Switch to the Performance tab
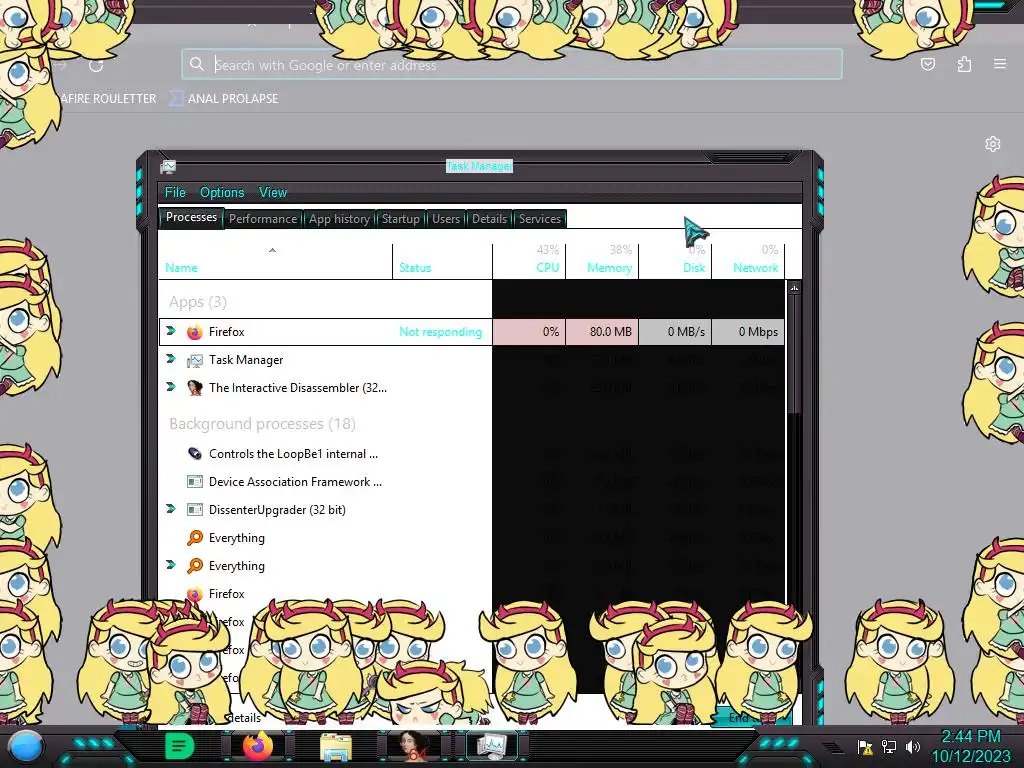The width and height of the screenshot is (1024, 768). 263,219
